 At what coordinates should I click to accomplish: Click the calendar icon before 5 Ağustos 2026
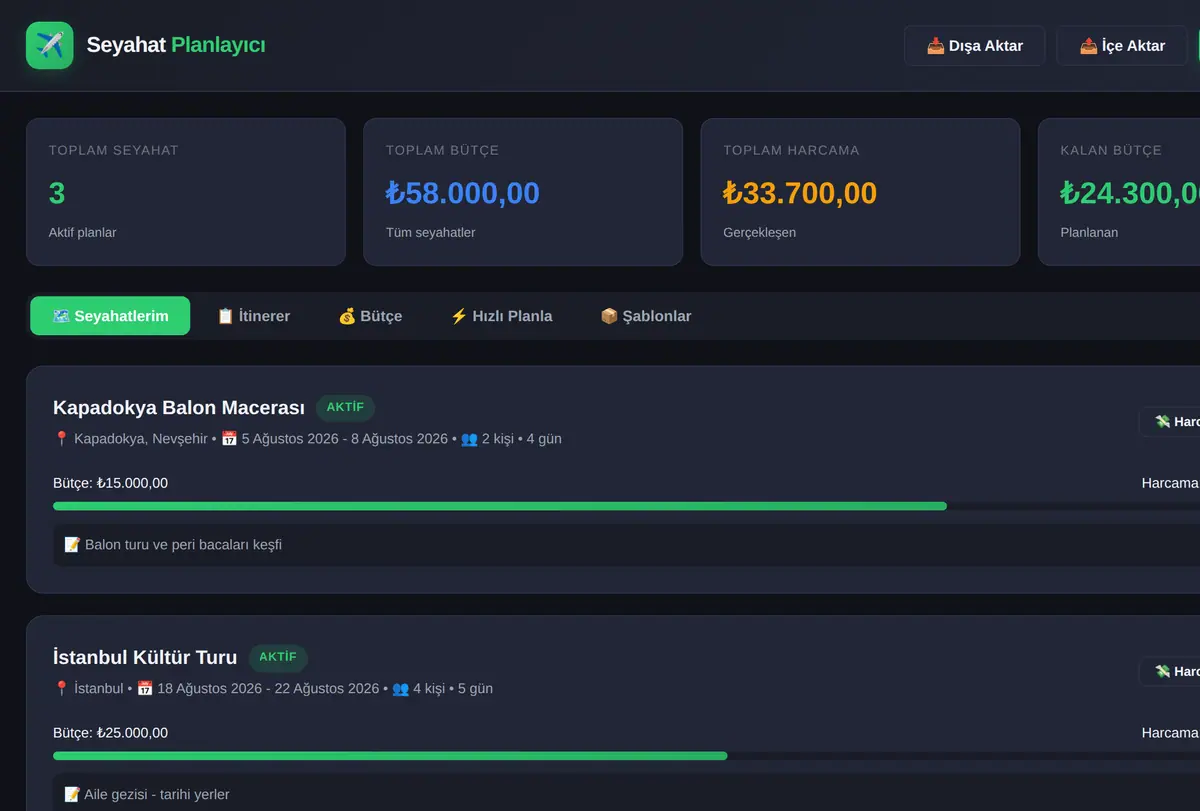229,439
